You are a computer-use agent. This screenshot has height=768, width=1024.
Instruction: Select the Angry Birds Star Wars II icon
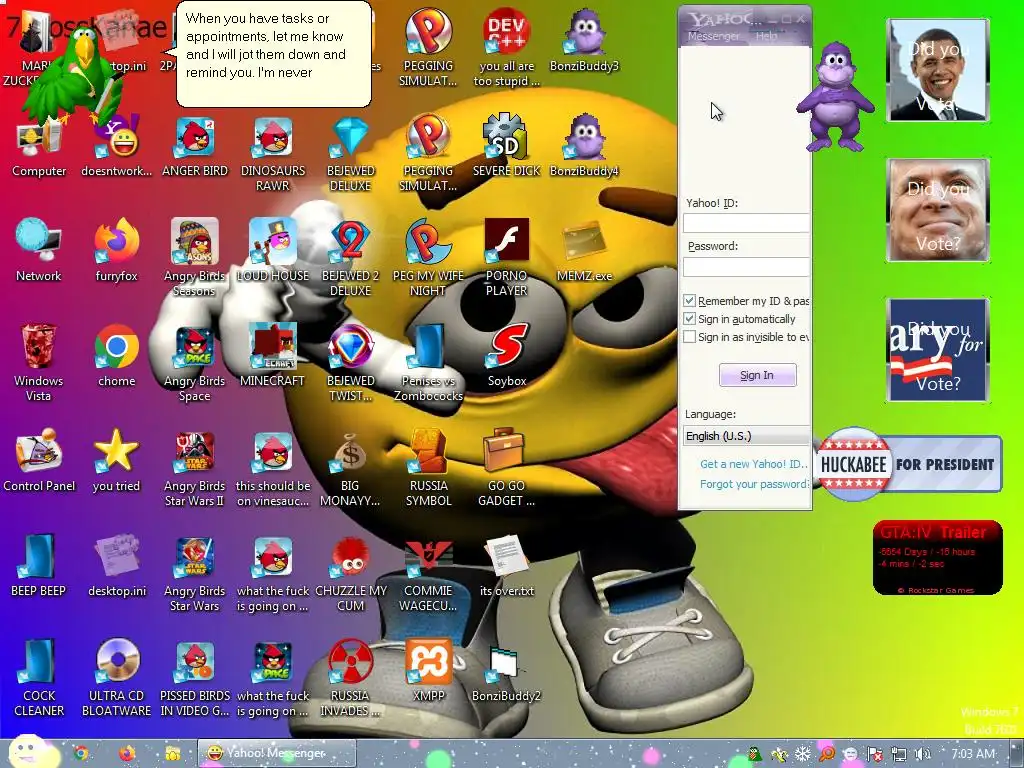coord(195,451)
